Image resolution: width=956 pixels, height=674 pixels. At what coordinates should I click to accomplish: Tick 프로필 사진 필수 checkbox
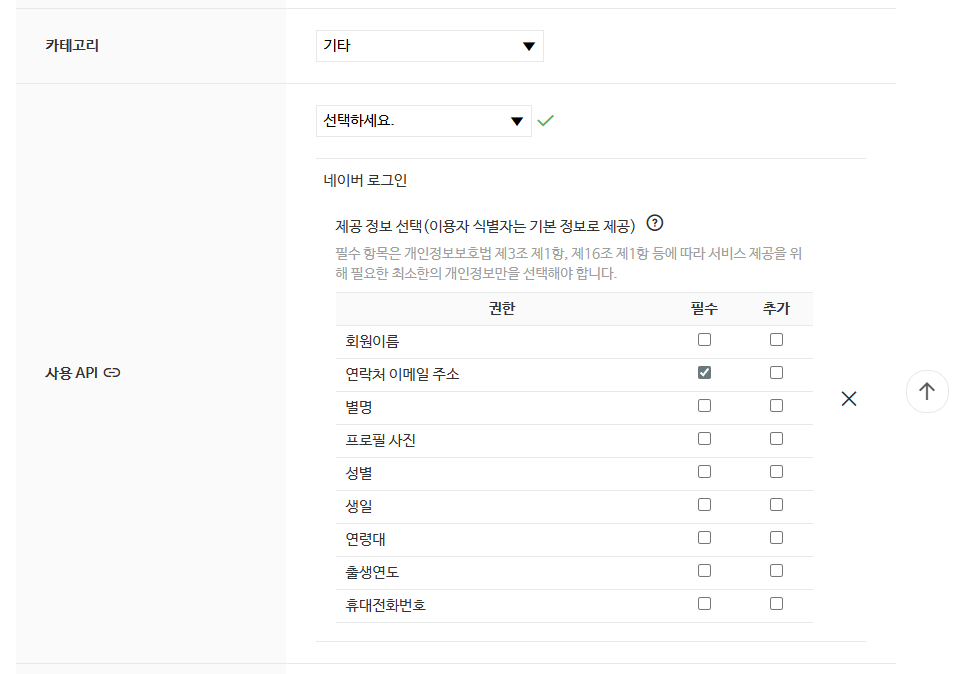pos(705,439)
